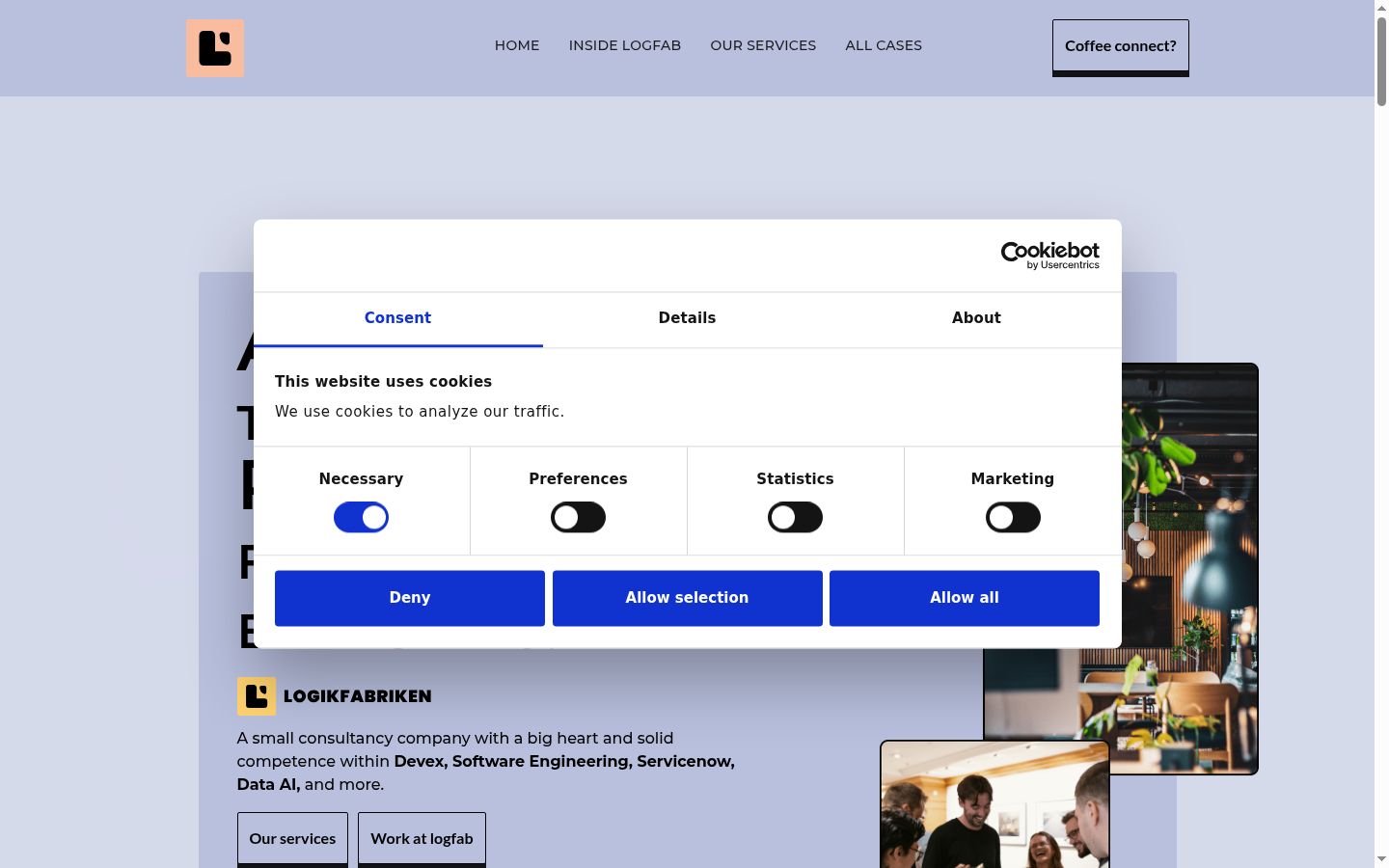Screen dimensions: 1389x868
Task: Open OUR SERVICES in the navigation
Action: (763, 45)
